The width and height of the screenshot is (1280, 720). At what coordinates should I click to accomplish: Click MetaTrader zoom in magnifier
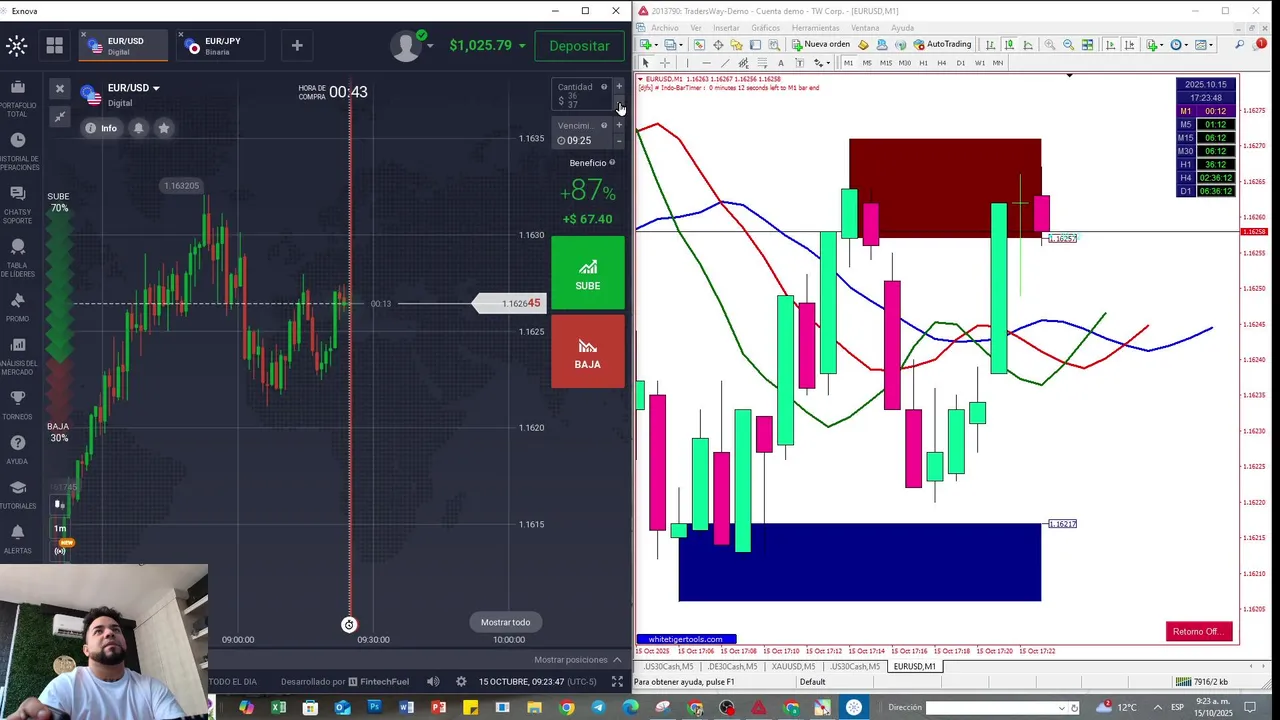[x=1049, y=45]
